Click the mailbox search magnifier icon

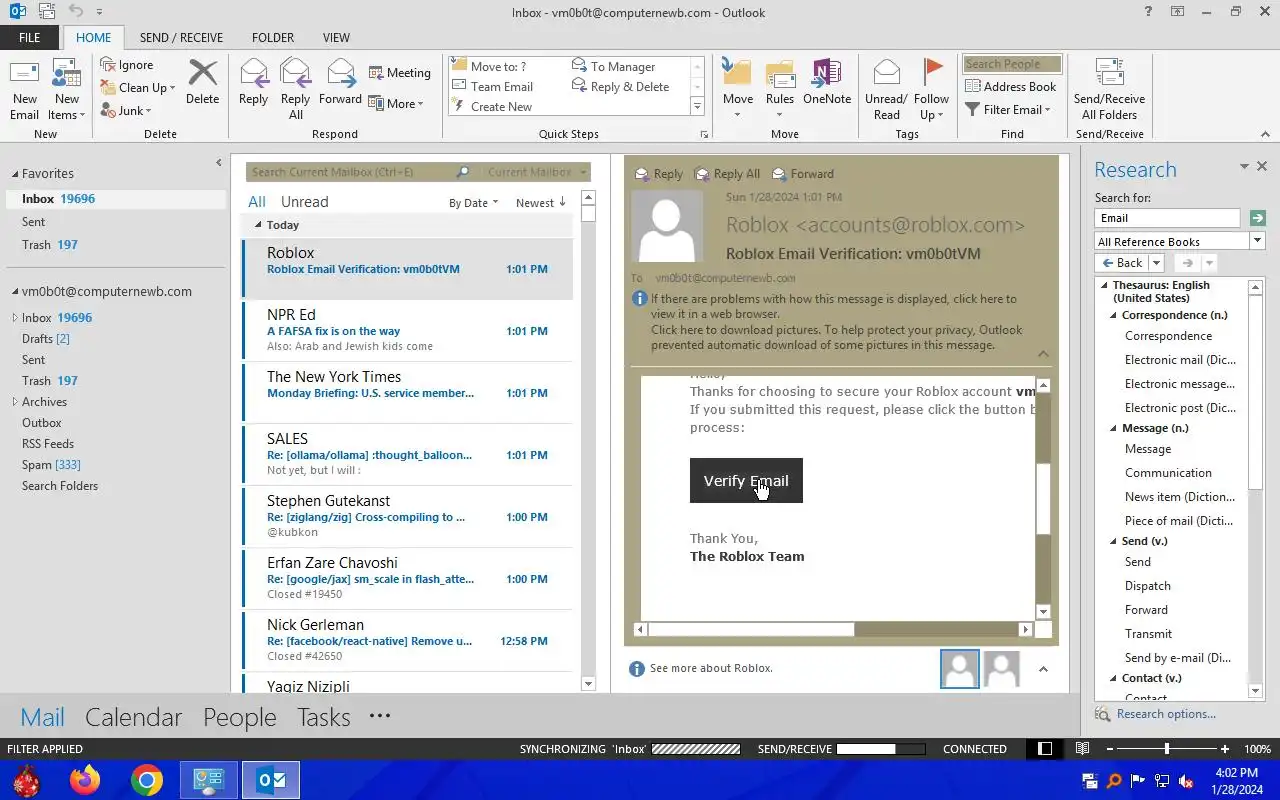point(462,172)
